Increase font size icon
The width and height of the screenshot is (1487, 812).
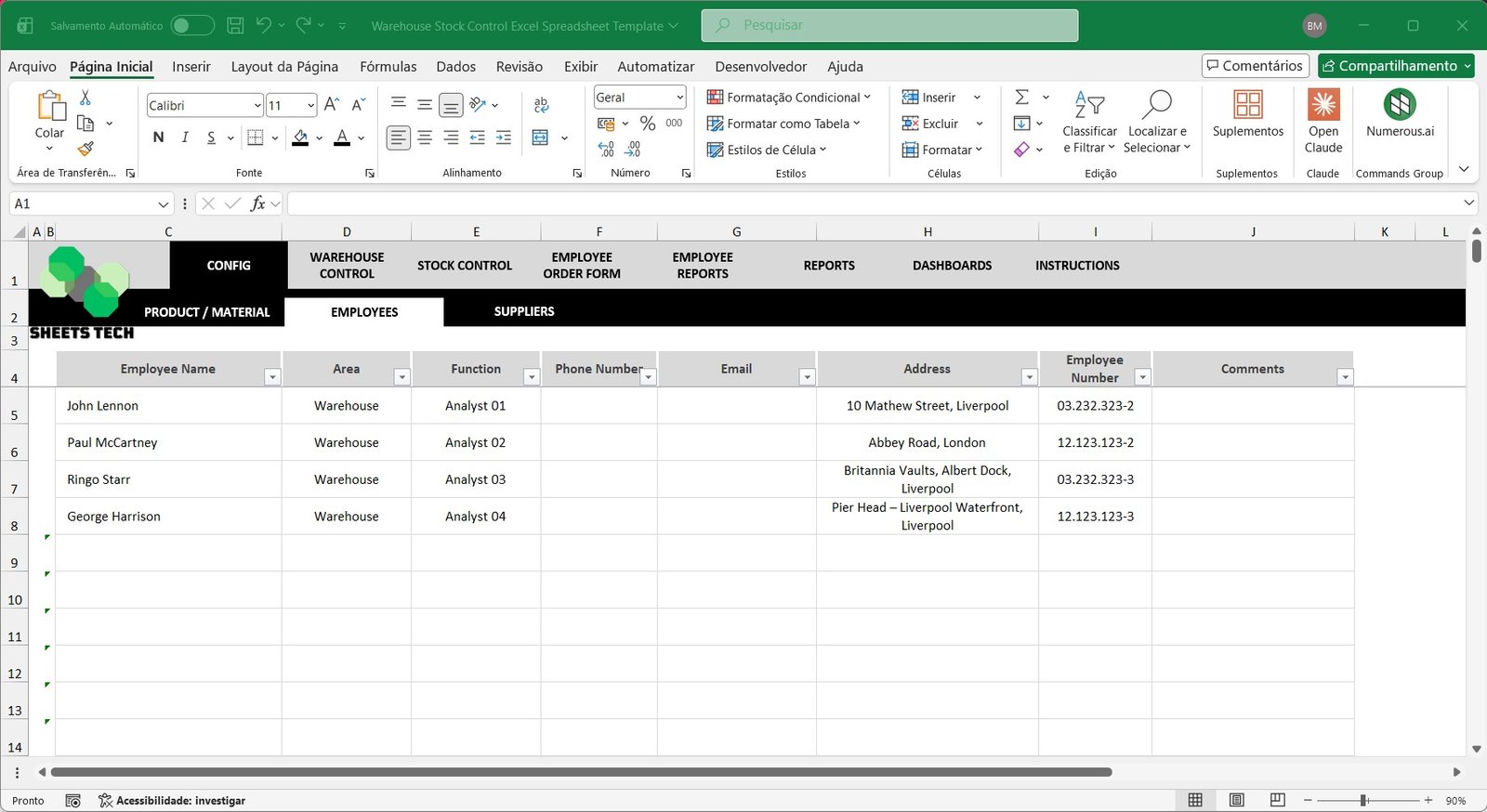tap(332, 105)
